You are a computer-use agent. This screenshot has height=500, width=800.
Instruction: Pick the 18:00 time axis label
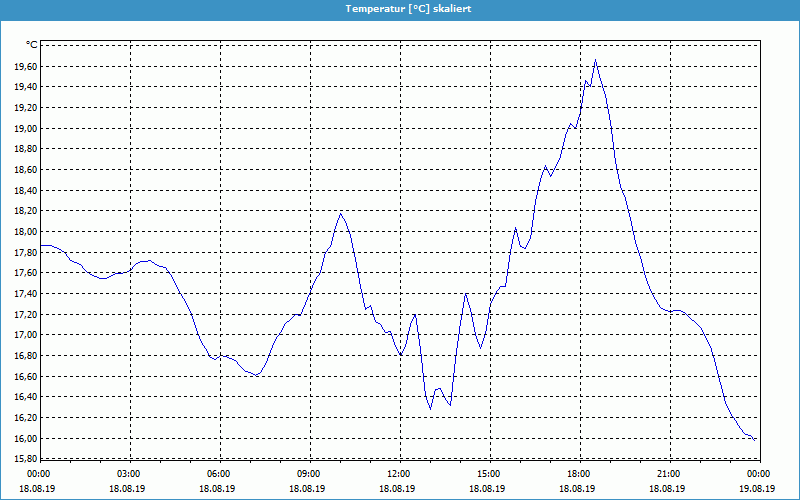click(x=579, y=473)
